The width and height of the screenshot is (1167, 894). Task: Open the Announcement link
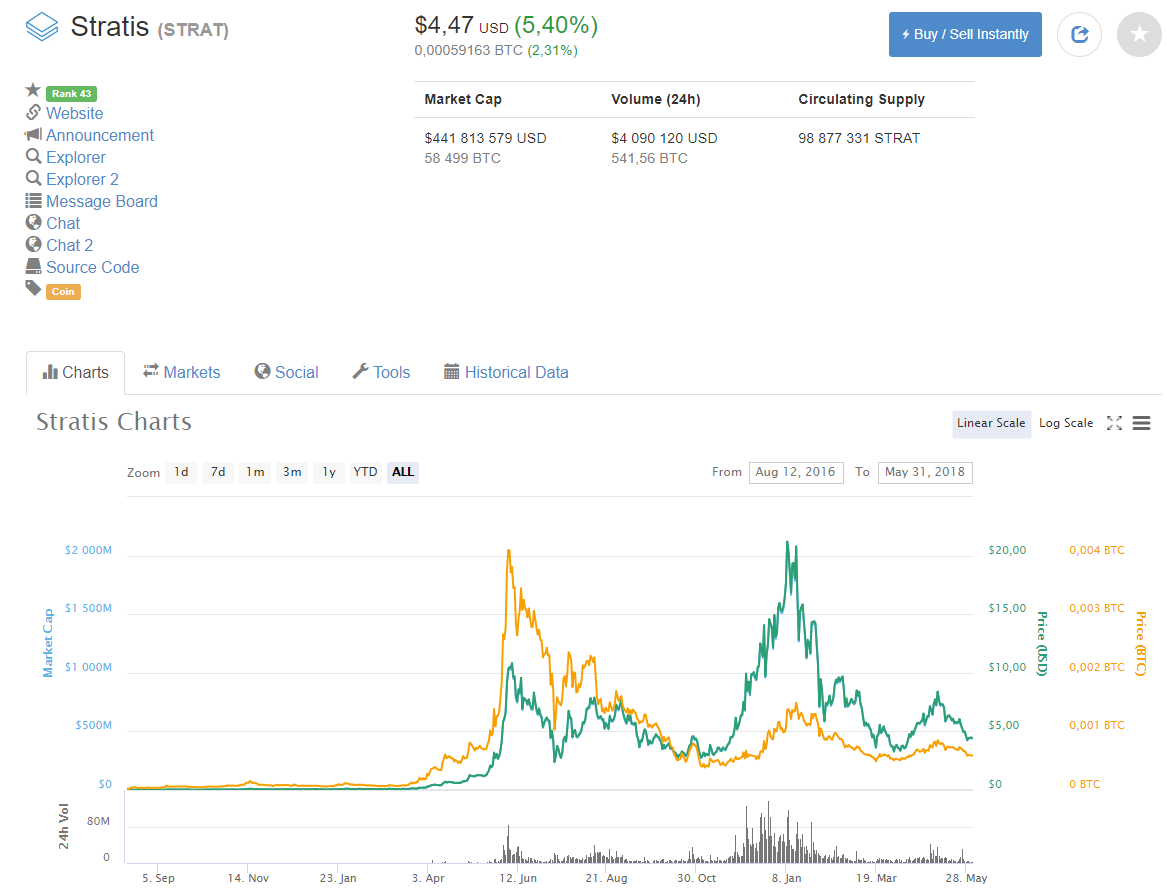pos(100,135)
